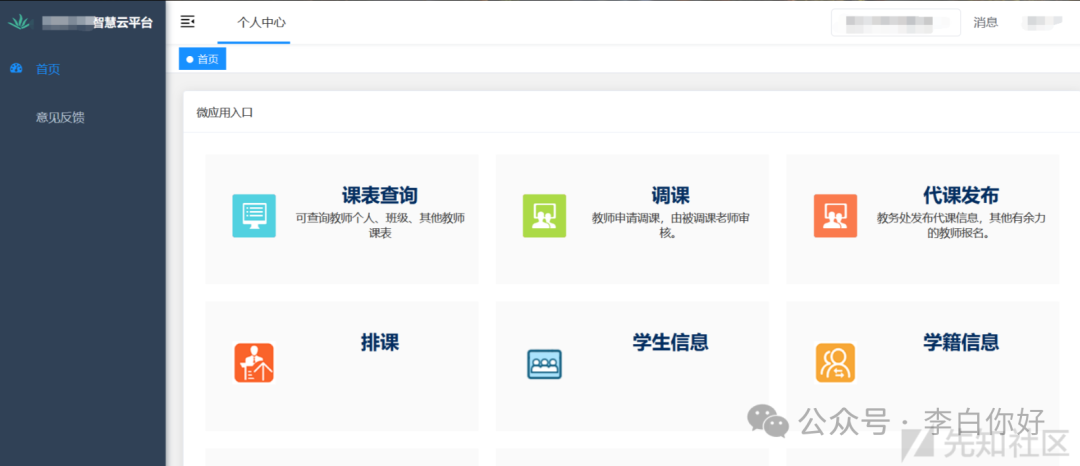1080x466 pixels.
Task: Open 意见反馈 in the sidebar
Action: click(60, 117)
